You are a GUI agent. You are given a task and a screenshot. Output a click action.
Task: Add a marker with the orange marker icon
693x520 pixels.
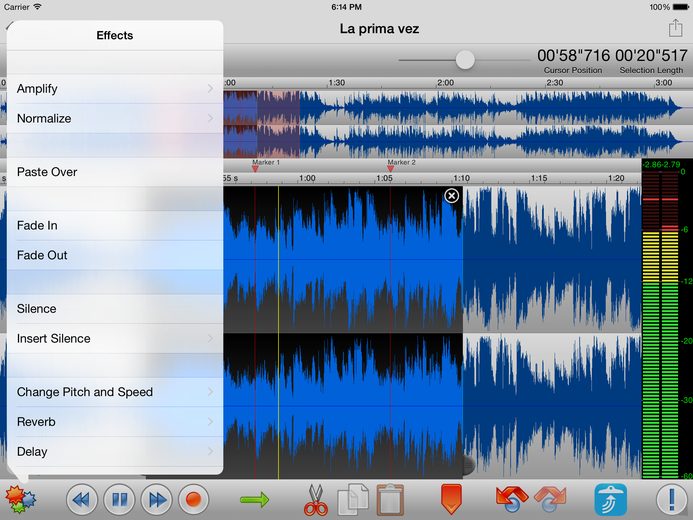click(x=451, y=499)
